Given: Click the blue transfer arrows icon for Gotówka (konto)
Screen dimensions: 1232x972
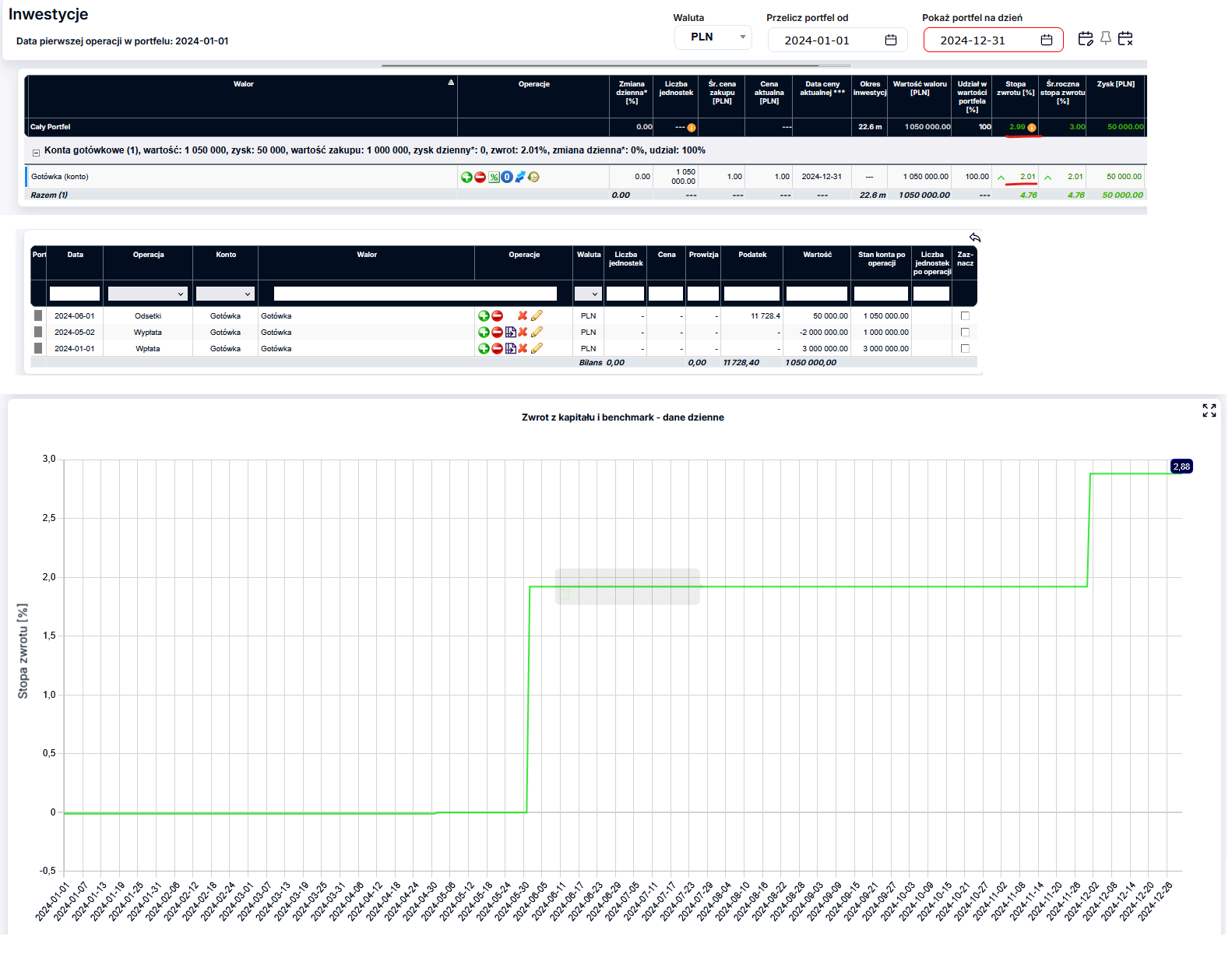Looking at the screenshot, I should [520, 177].
